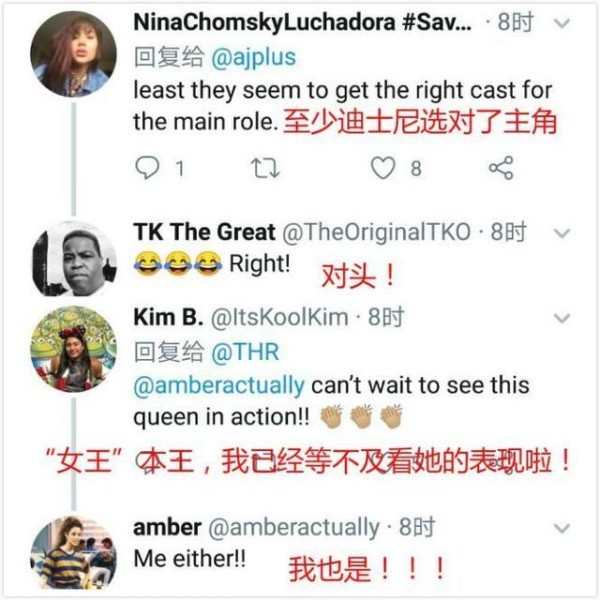Open the @ItsKoolKim handle
This screenshot has height=600, width=600.
coord(280,318)
